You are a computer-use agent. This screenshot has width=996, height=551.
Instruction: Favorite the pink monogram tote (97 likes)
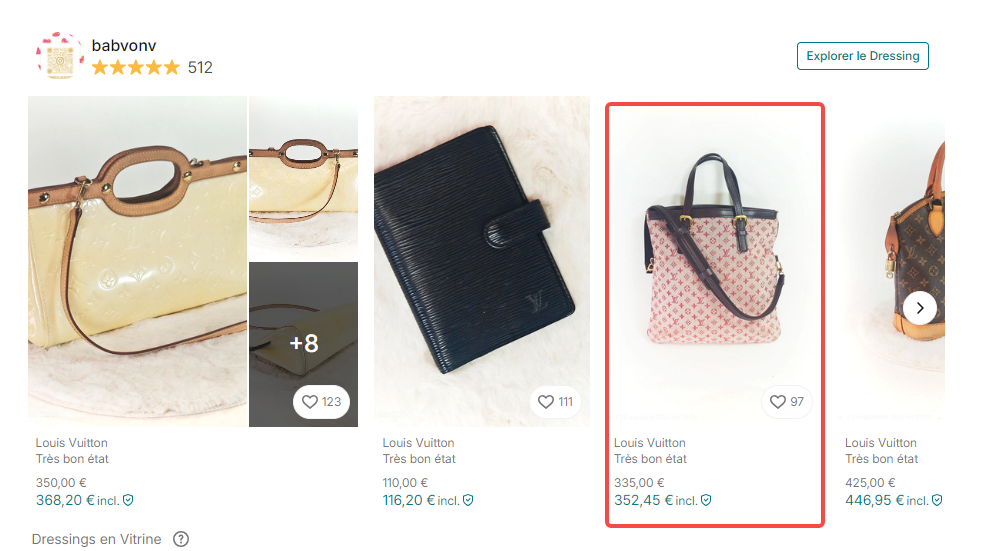coord(787,402)
